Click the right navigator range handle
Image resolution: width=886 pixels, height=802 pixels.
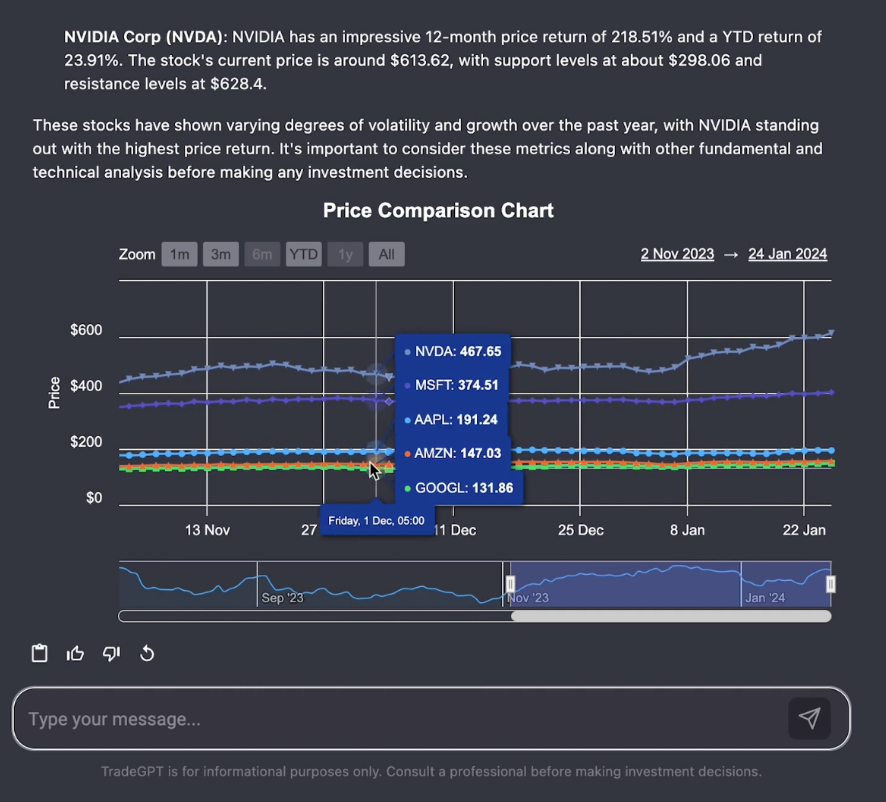pos(830,584)
